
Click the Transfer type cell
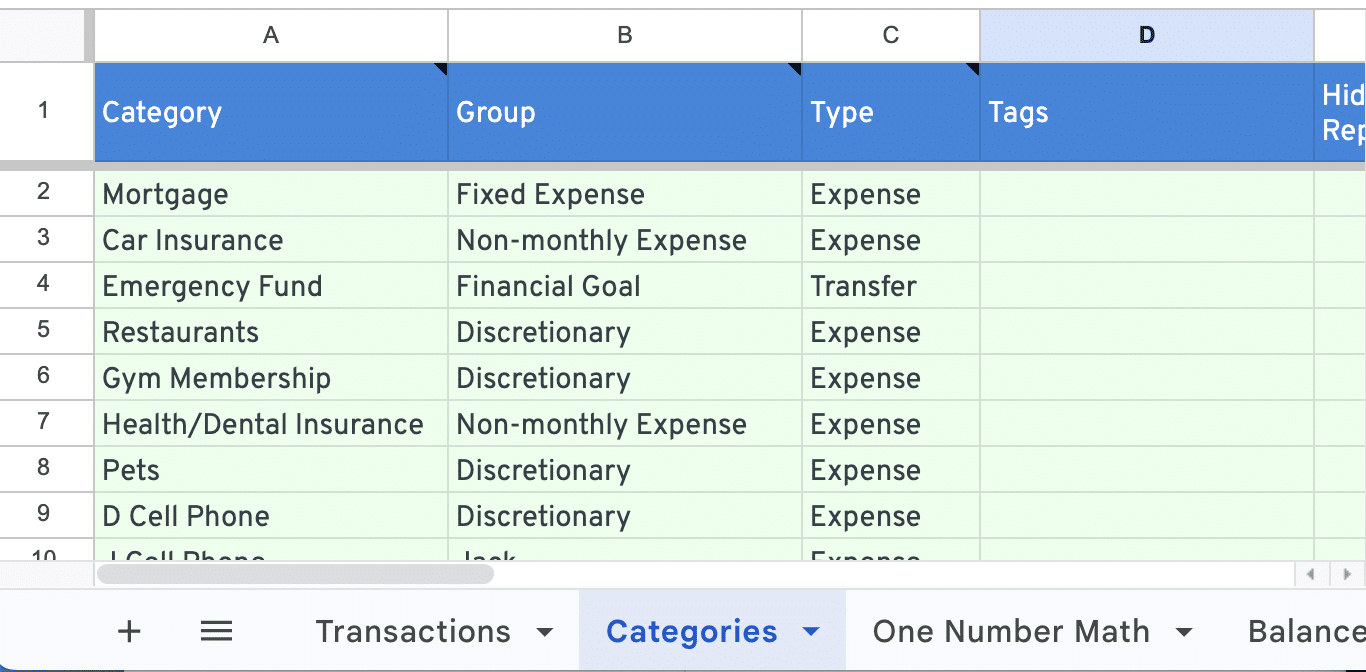tap(891, 286)
